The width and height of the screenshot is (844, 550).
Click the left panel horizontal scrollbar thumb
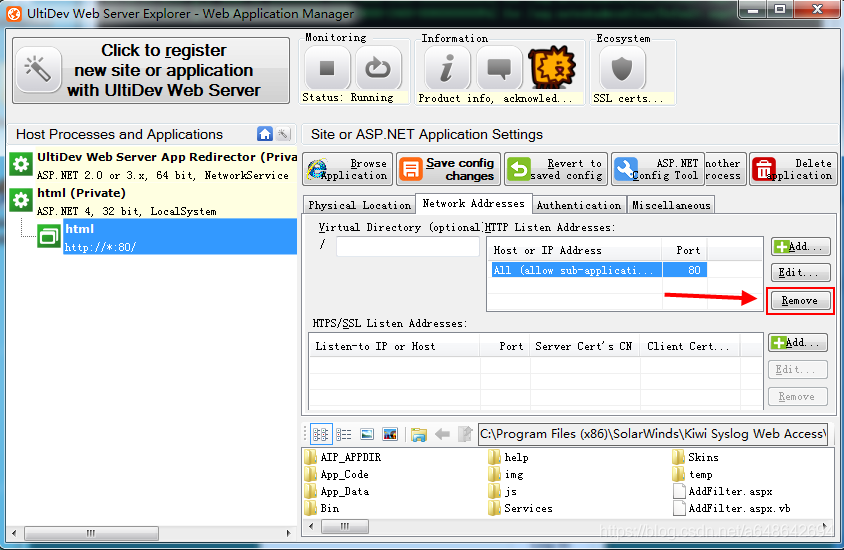click(x=91, y=533)
